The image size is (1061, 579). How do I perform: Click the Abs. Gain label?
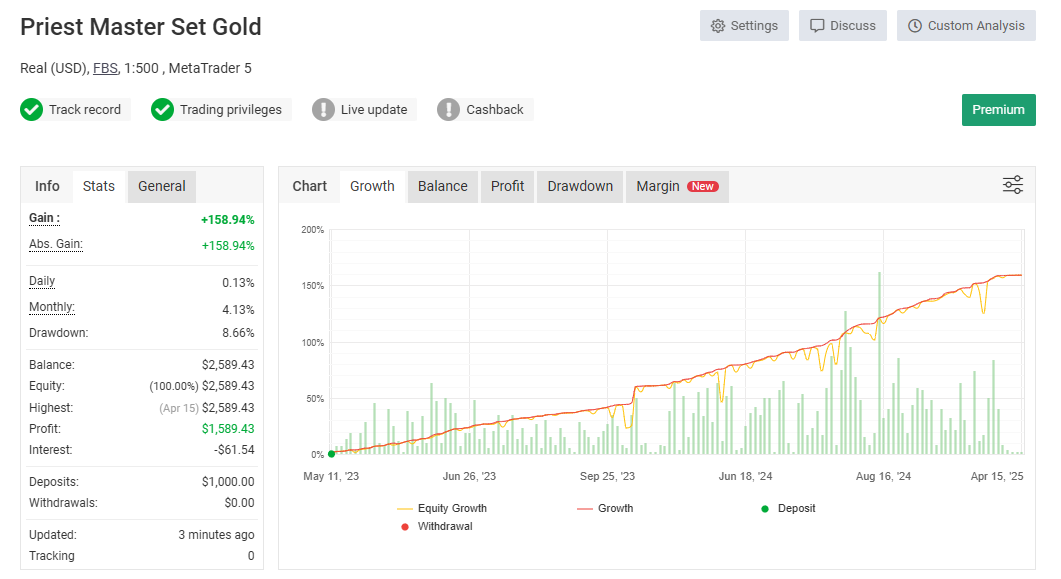pyautogui.click(x=56, y=244)
